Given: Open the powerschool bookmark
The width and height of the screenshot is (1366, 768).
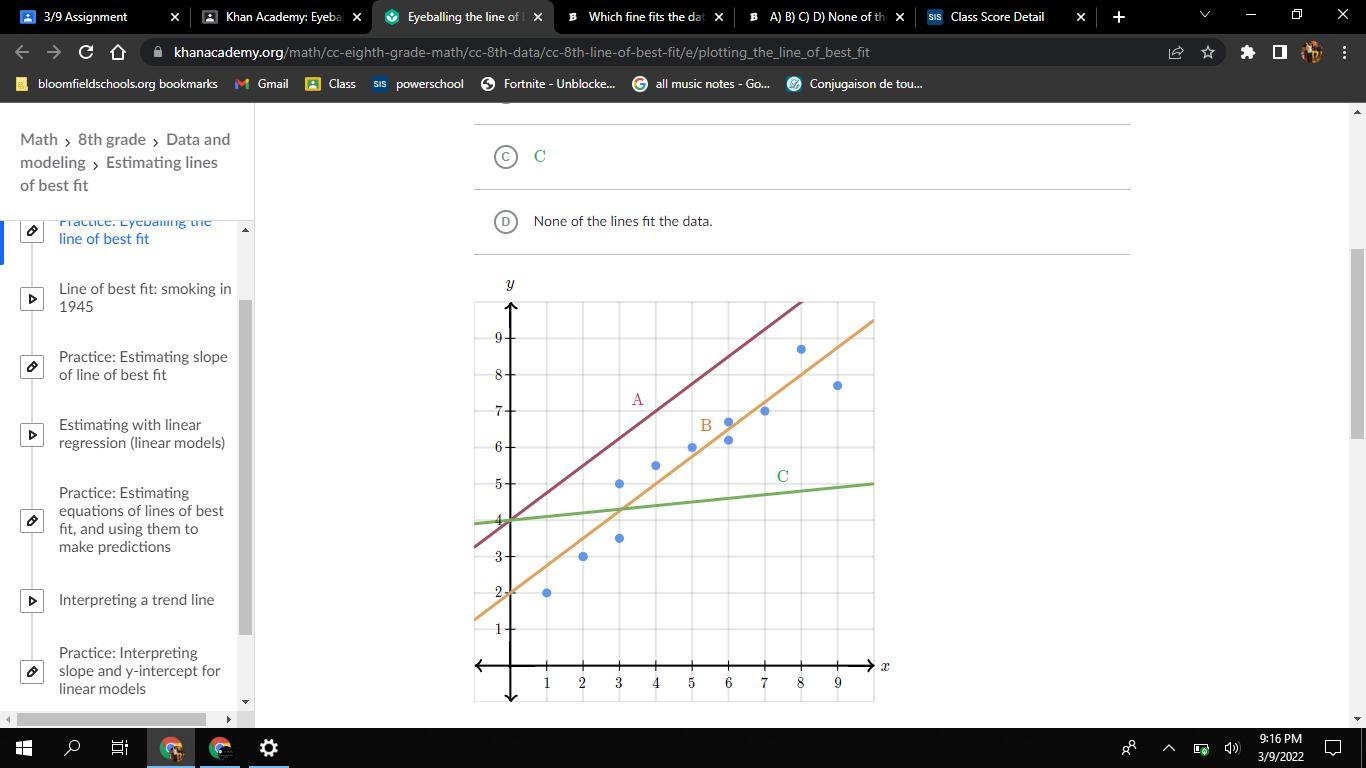Looking at the screenshot, I should 418,84.
